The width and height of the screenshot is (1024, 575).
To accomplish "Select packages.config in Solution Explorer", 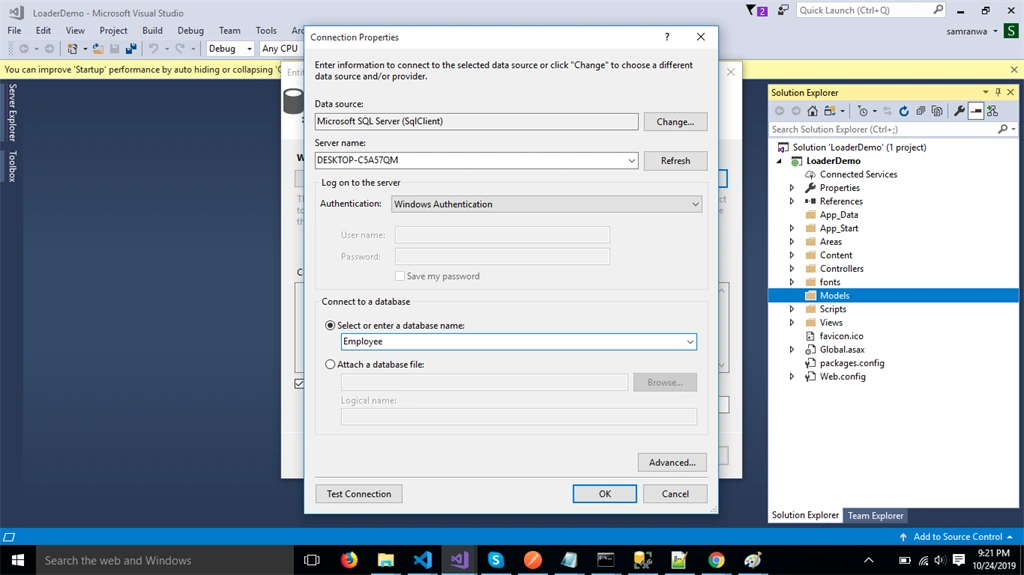I will coord(852,363).
